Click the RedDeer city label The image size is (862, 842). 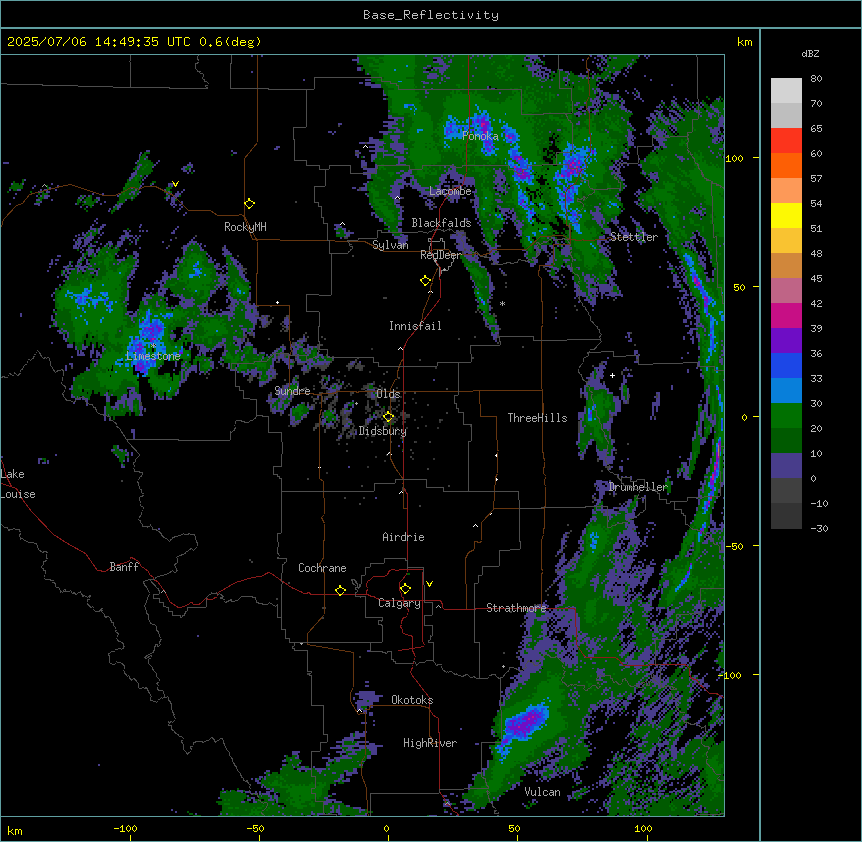click(441, 255)
